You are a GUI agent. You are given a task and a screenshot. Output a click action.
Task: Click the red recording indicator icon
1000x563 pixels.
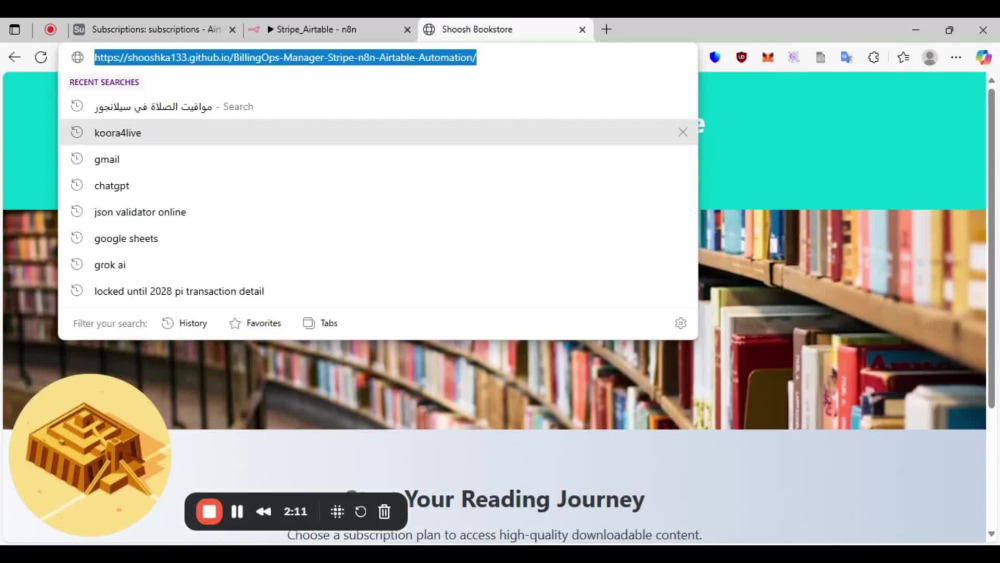(x=50, y=29)
